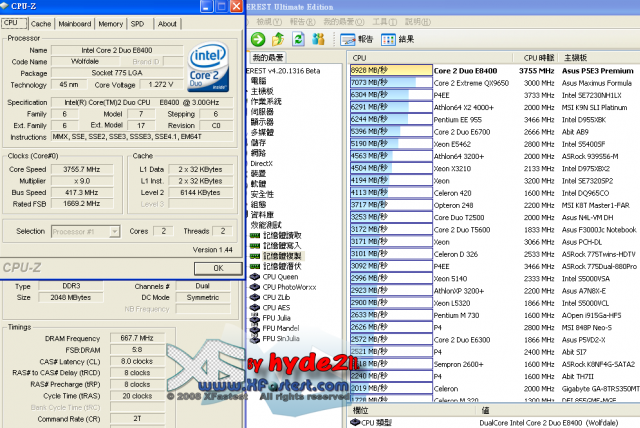Select the CPU PhotoWorxx benchmark
The image size is (640, 428).
click(x=289, y=287)
